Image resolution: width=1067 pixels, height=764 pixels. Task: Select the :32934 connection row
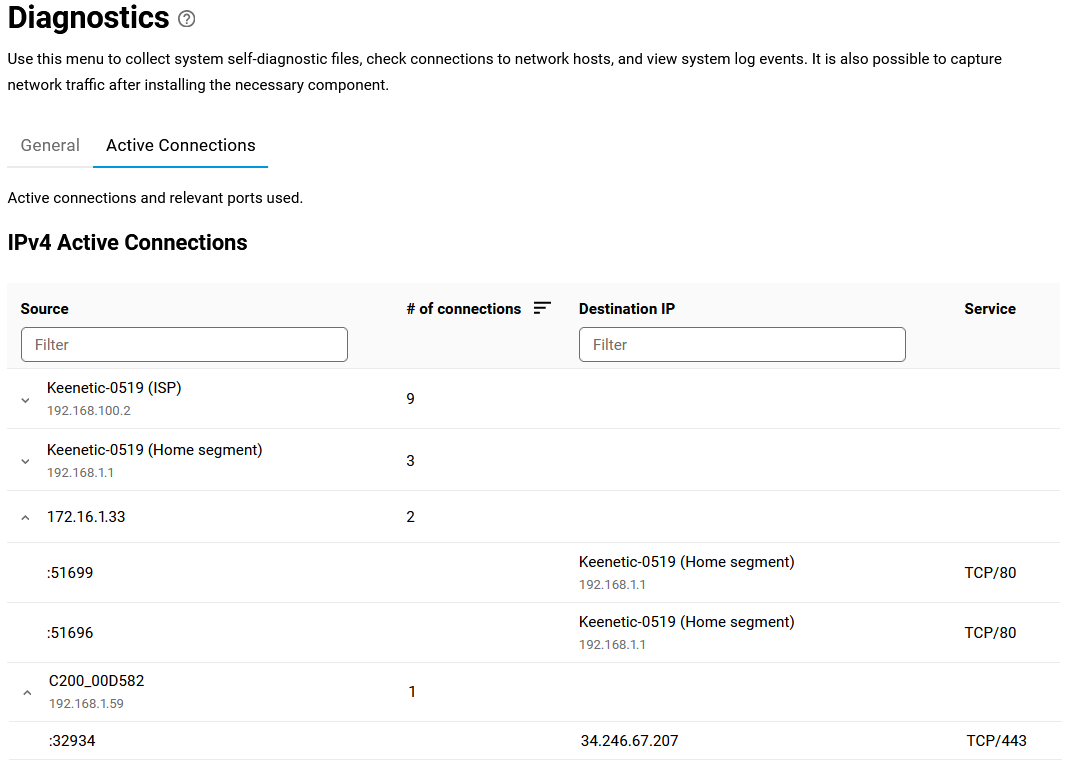coord(72,741)
